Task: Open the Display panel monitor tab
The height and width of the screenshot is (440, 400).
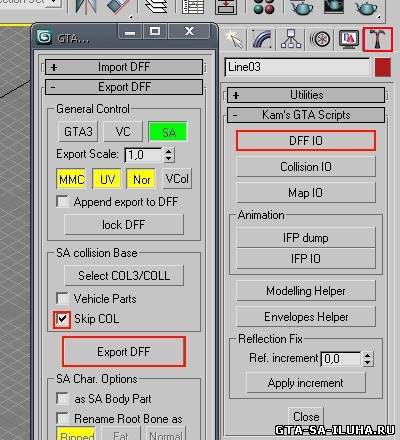Action: point(349,39)
